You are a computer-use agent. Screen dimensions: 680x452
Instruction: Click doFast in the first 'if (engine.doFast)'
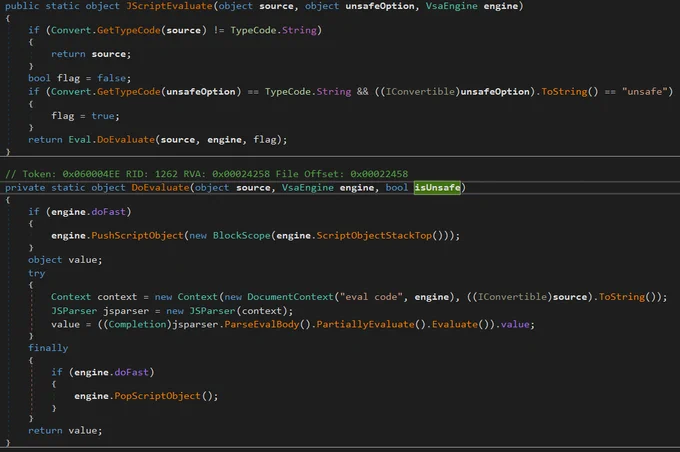point(108,212)
